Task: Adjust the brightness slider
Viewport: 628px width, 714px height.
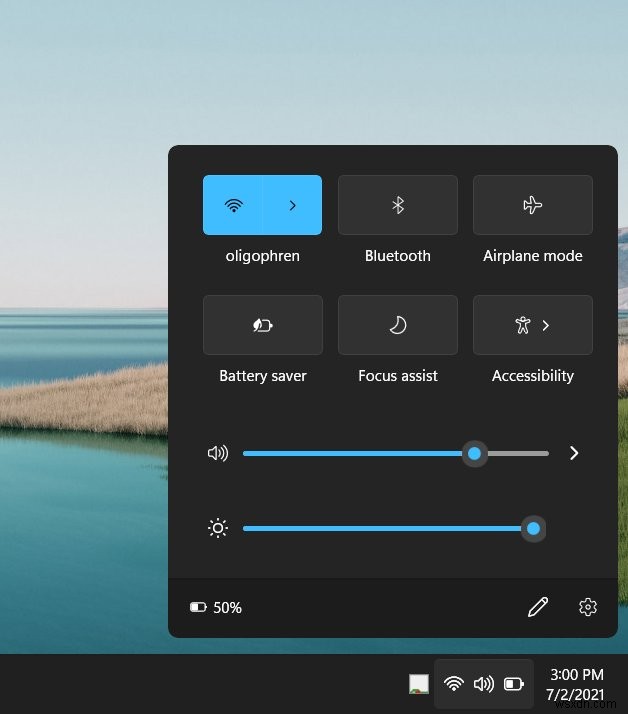Action: pyautogui.click(x=394, y=529)
